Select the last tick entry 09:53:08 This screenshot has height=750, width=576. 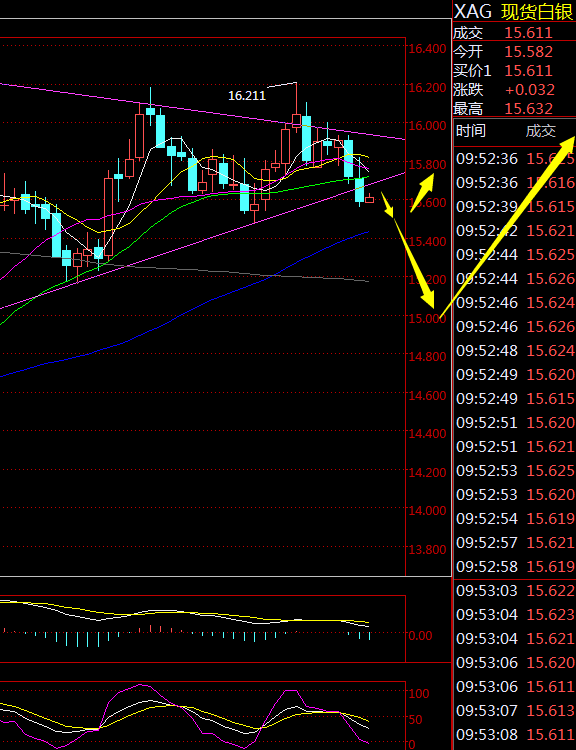(515, 735)
